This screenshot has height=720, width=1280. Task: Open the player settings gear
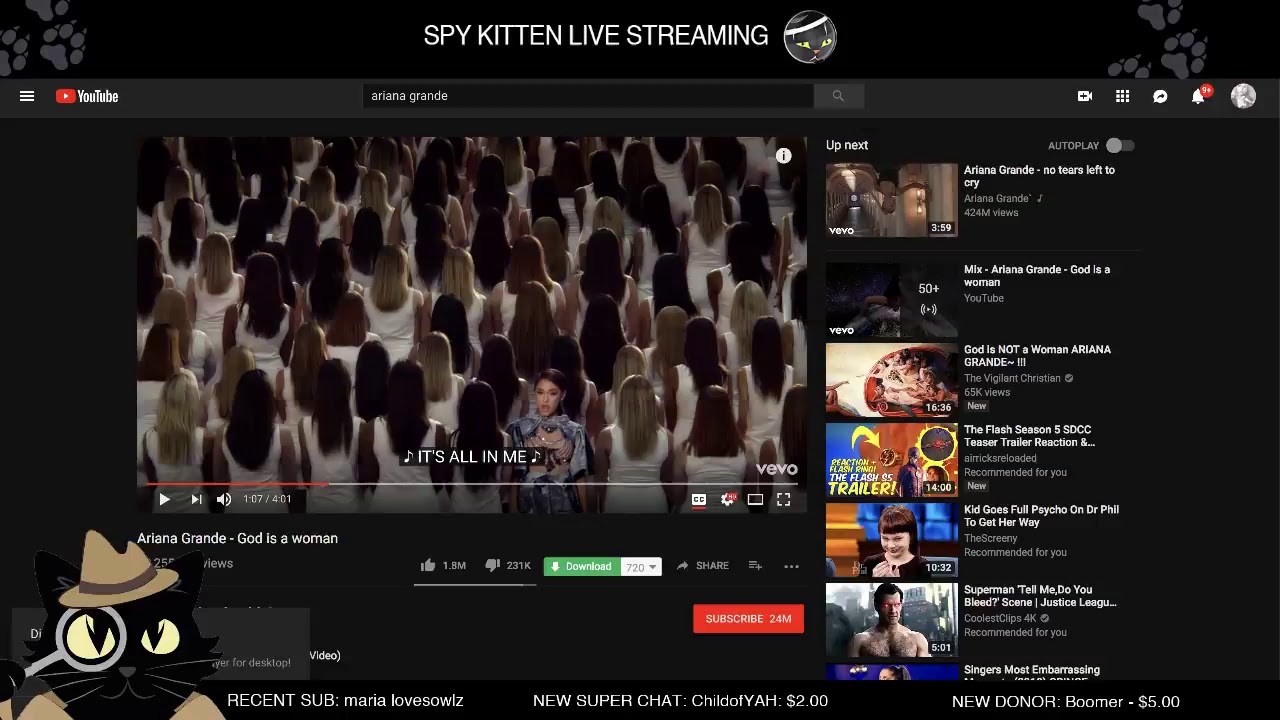(x=728, y=499)
